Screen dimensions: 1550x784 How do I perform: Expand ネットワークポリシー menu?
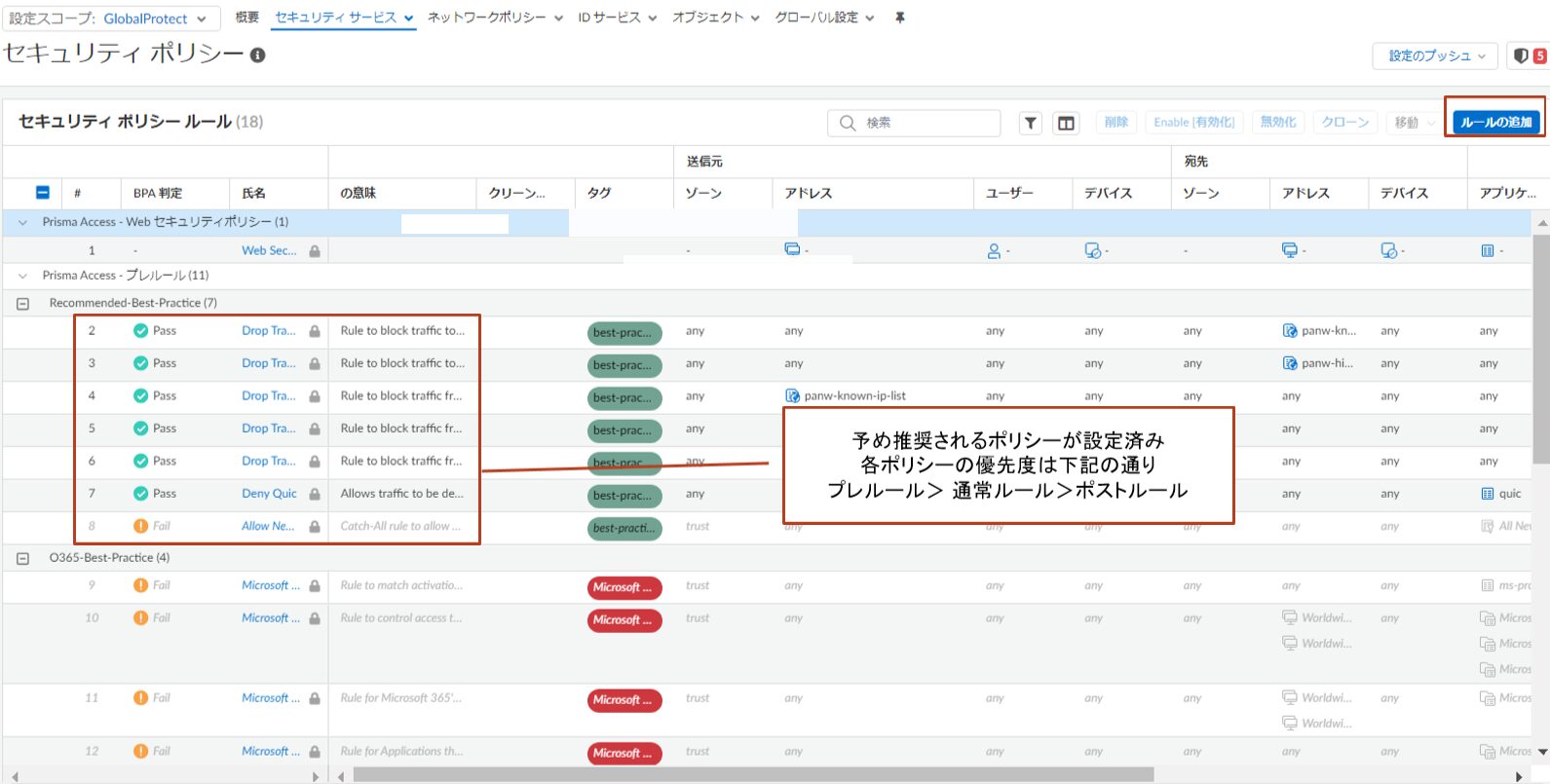point(495,18)
